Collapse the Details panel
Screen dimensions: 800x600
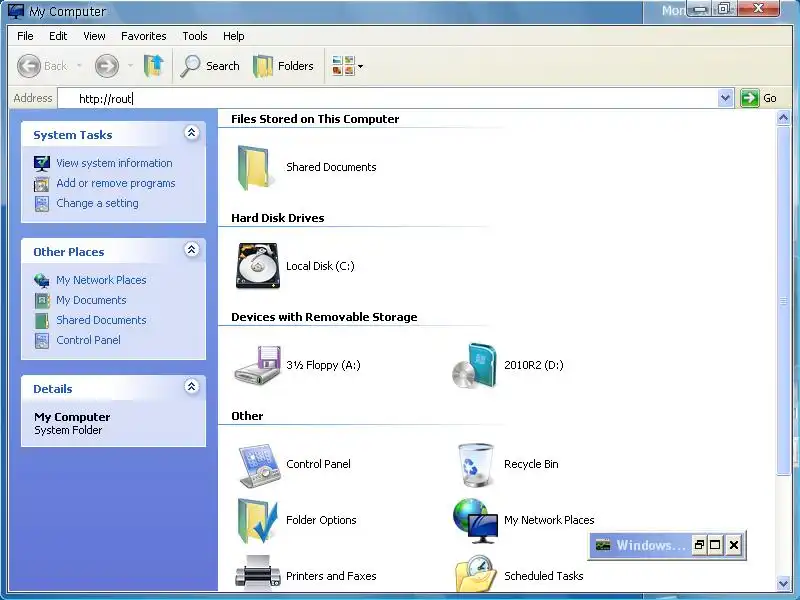pos(191,387)
